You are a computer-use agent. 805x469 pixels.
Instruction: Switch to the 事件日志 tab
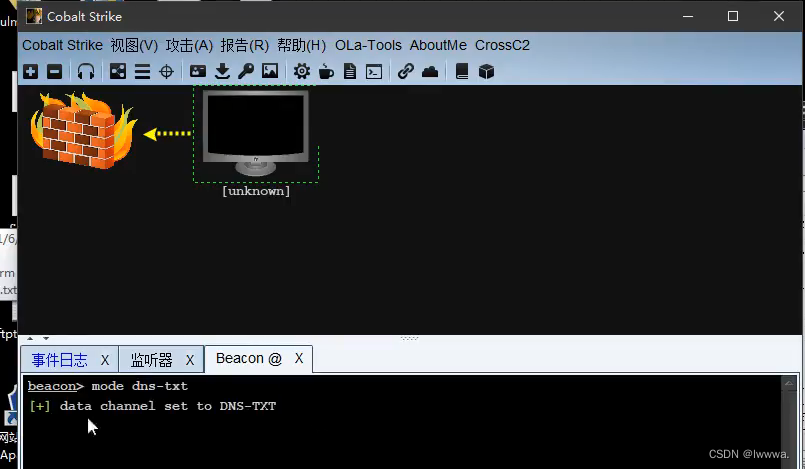pos(60,360)
